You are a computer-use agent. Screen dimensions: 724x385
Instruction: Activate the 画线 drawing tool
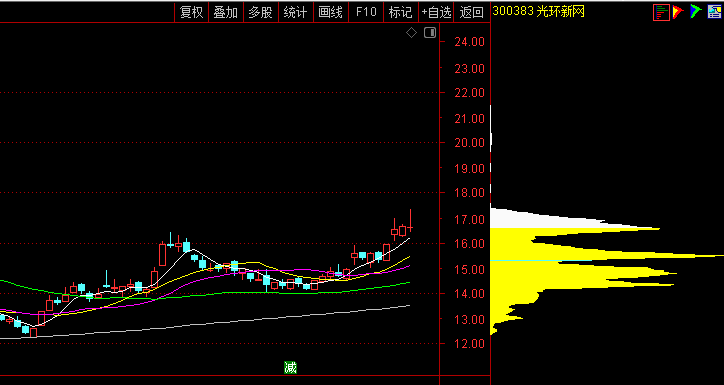coord(331,12)
